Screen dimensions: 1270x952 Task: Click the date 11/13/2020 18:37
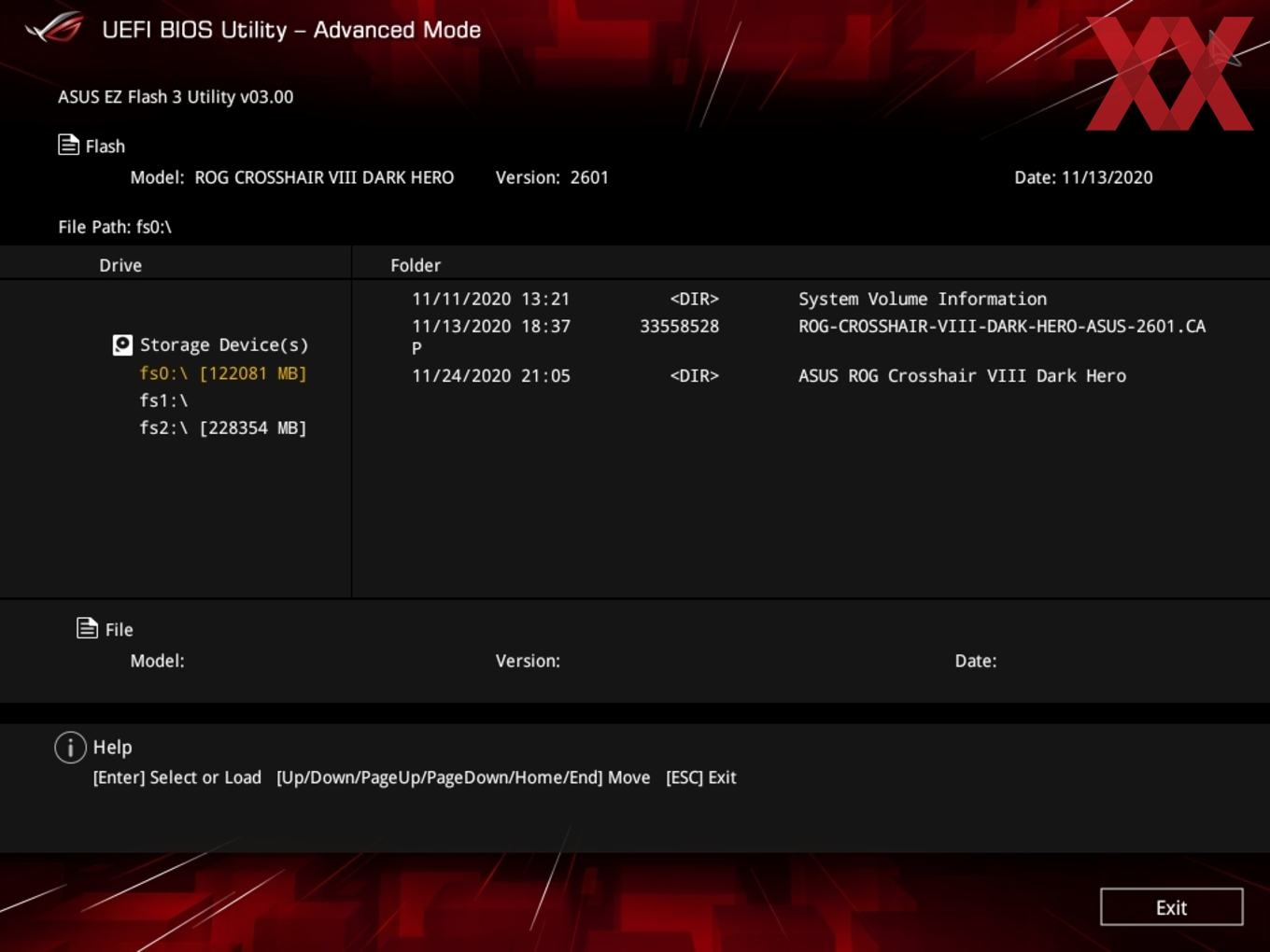[x=491, y=326]
